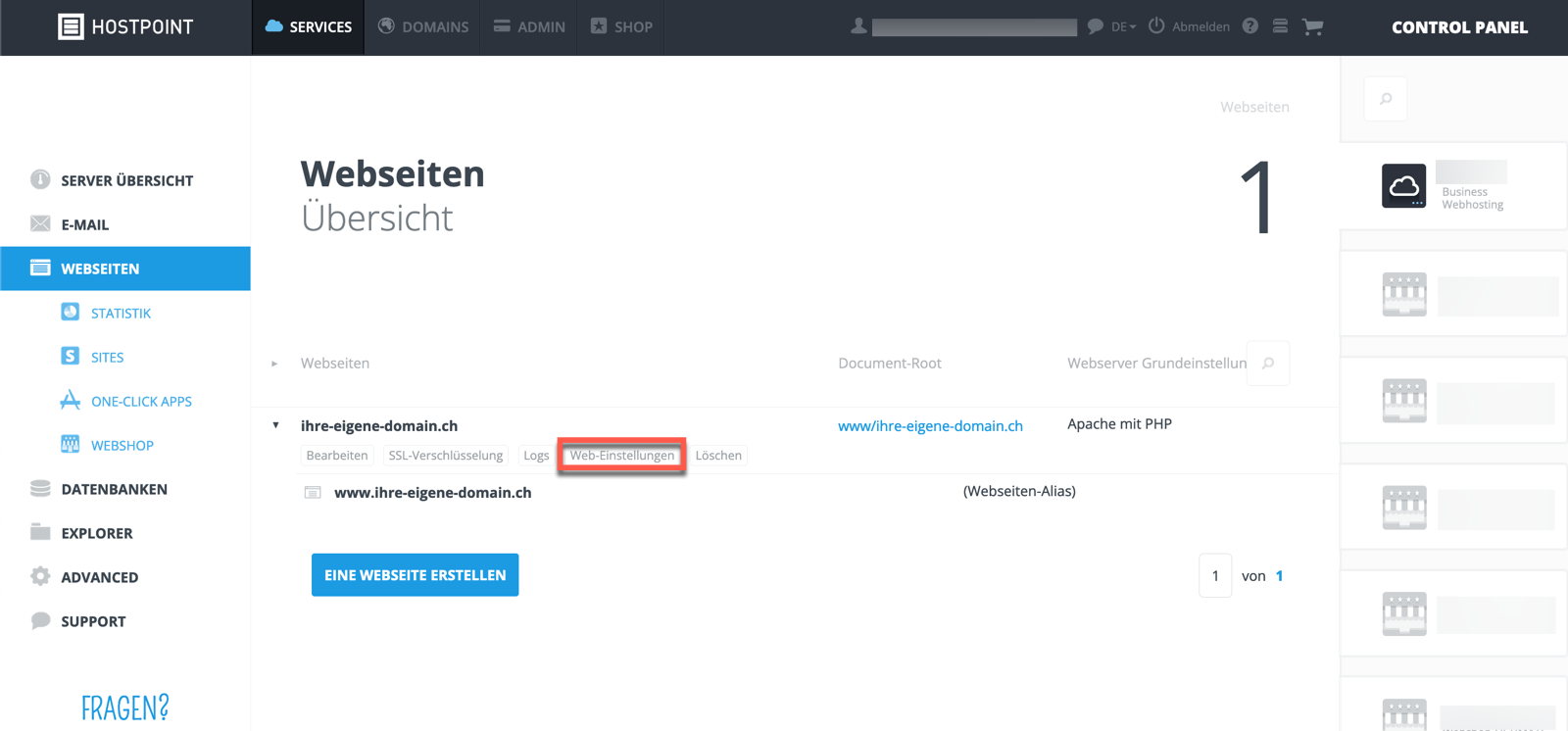
Task: Open the chat bubble icon in header
Action: coord(1095,26)
